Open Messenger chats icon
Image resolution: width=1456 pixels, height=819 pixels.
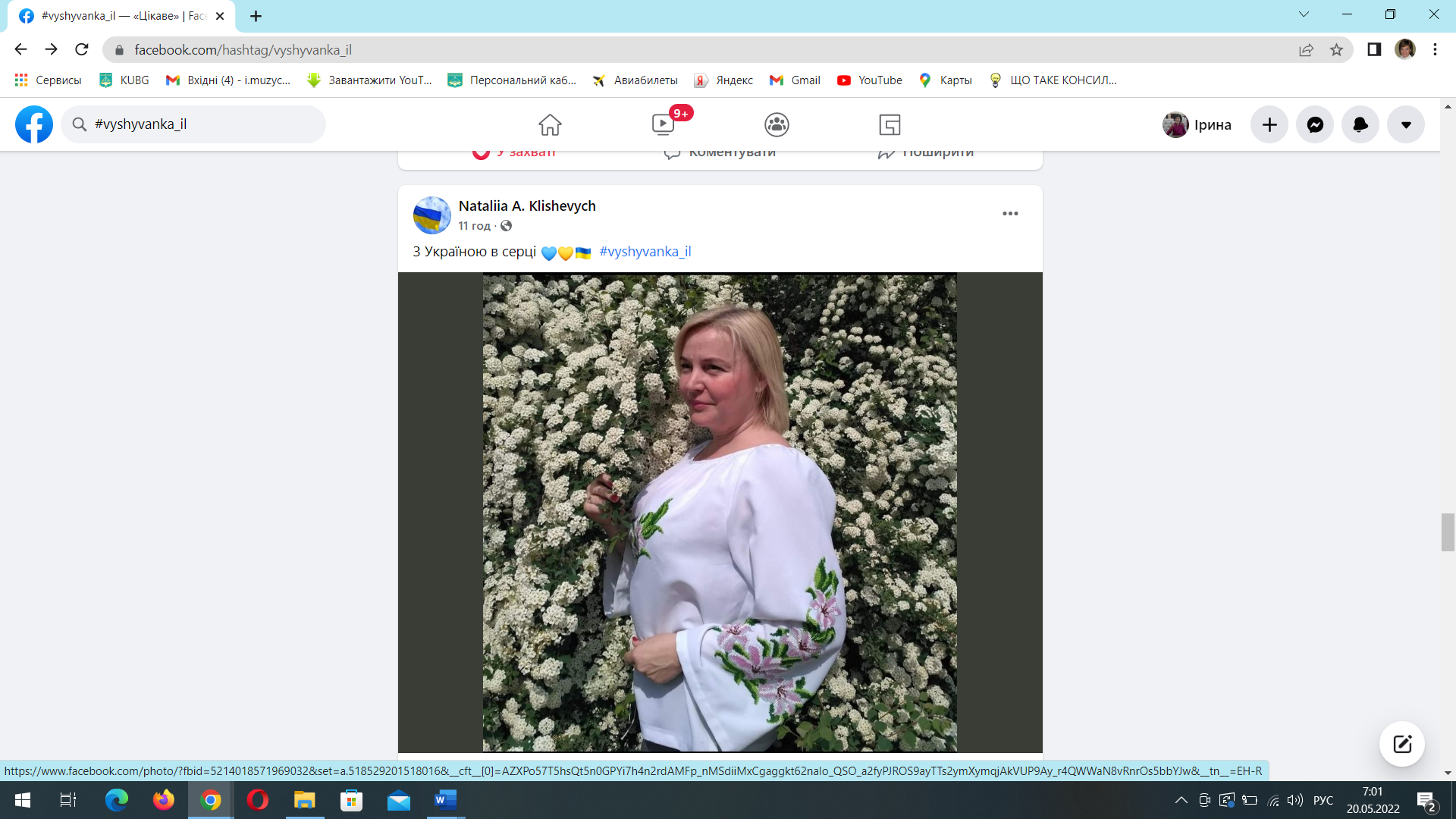(1315, 125)
